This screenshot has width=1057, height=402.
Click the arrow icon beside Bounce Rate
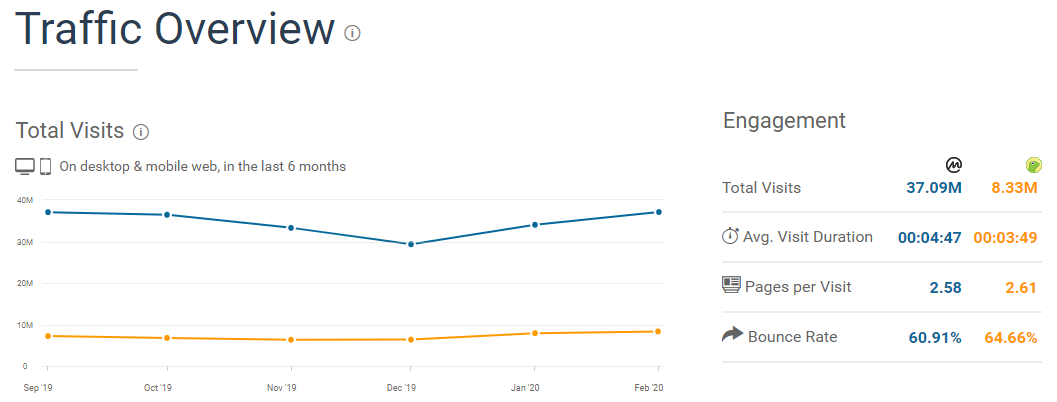click(732, 335)
